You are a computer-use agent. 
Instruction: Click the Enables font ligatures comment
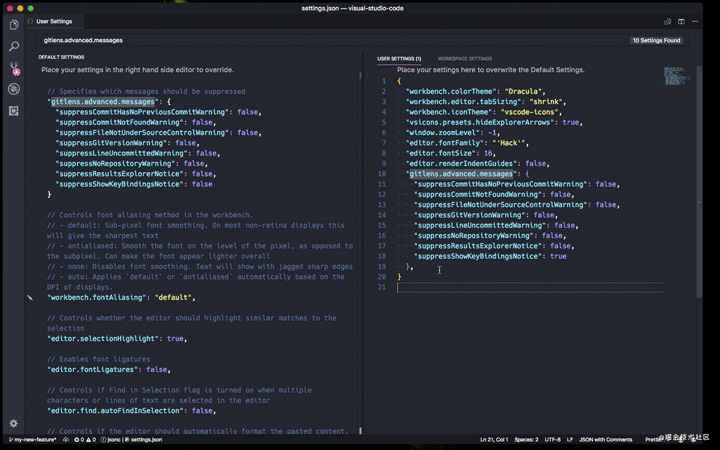(x=99, y=359)
